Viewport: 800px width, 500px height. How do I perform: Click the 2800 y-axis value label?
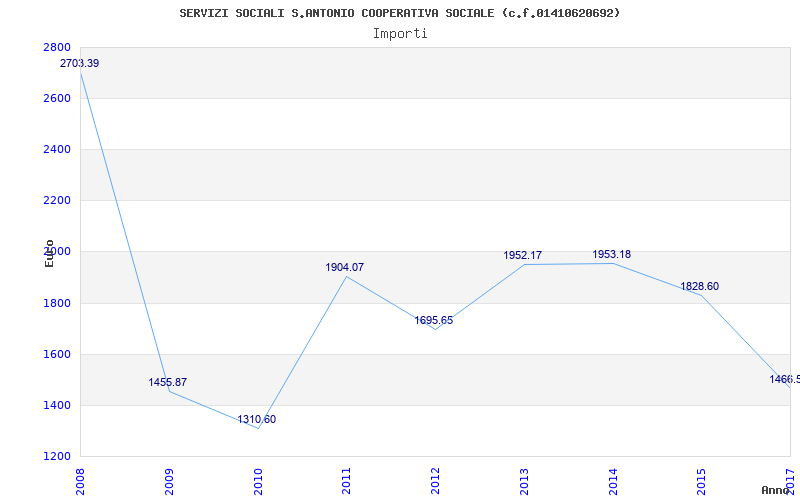pos(57,48)
